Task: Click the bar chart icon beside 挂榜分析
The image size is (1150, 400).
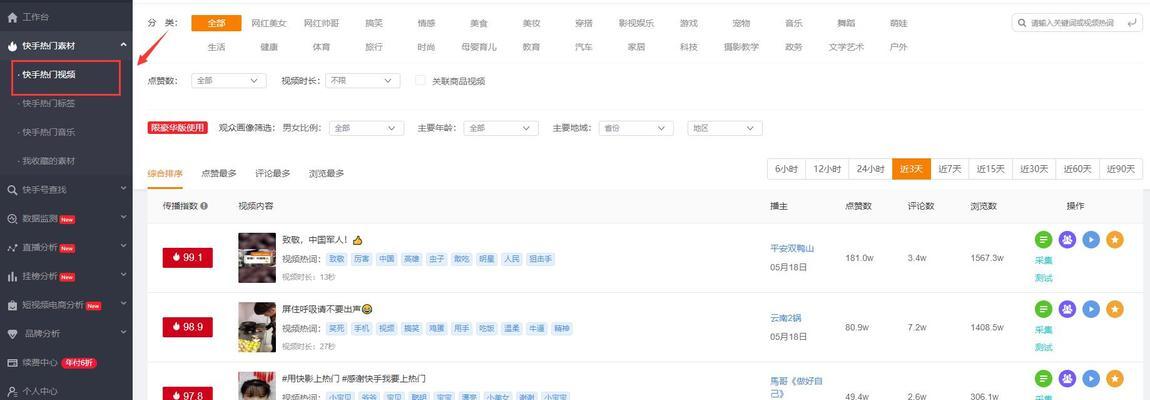Action: pyautogui.click(x=12, y=277)
